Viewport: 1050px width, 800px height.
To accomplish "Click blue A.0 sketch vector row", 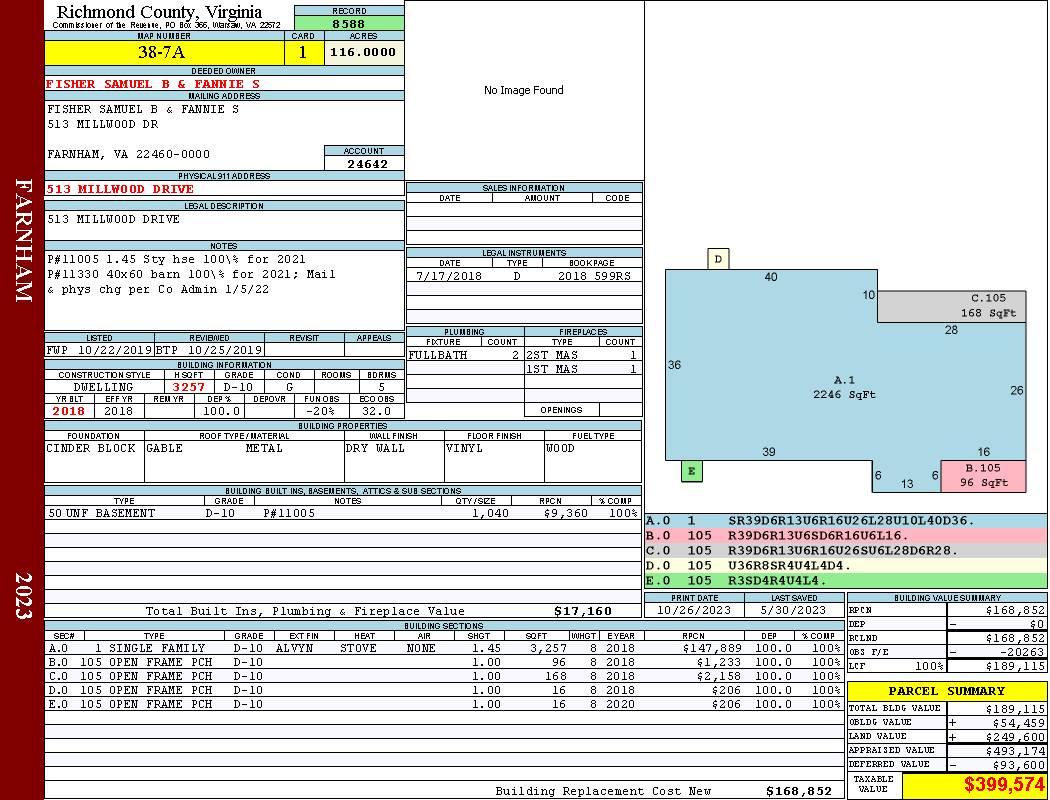I will (845, 520).
